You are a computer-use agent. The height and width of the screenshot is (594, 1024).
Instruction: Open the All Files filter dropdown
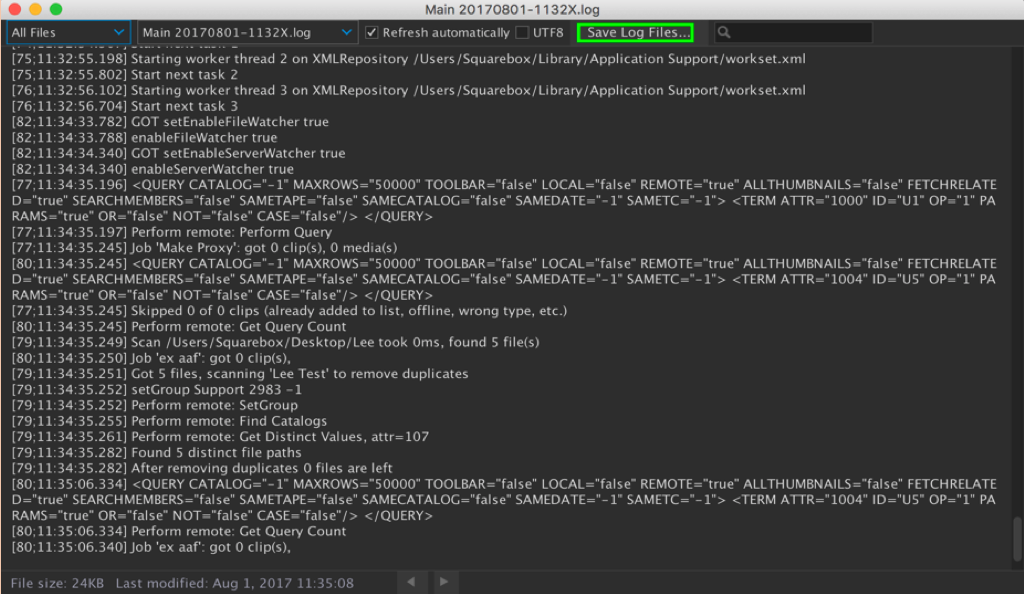click(68, 33)
